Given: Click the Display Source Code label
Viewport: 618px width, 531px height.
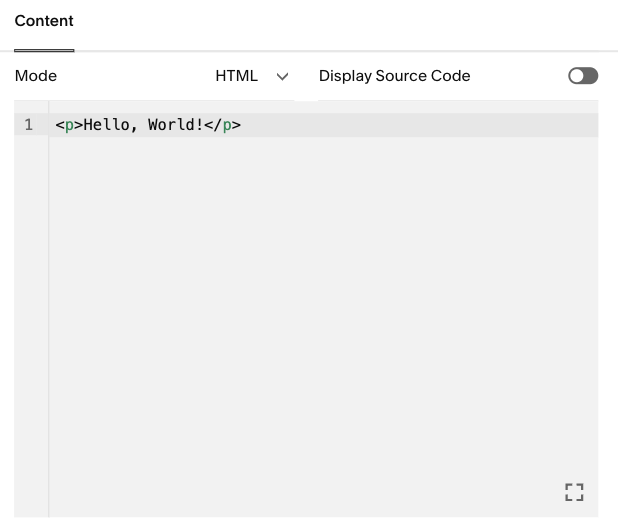Looking at the screenshot, I should (394, 76).
